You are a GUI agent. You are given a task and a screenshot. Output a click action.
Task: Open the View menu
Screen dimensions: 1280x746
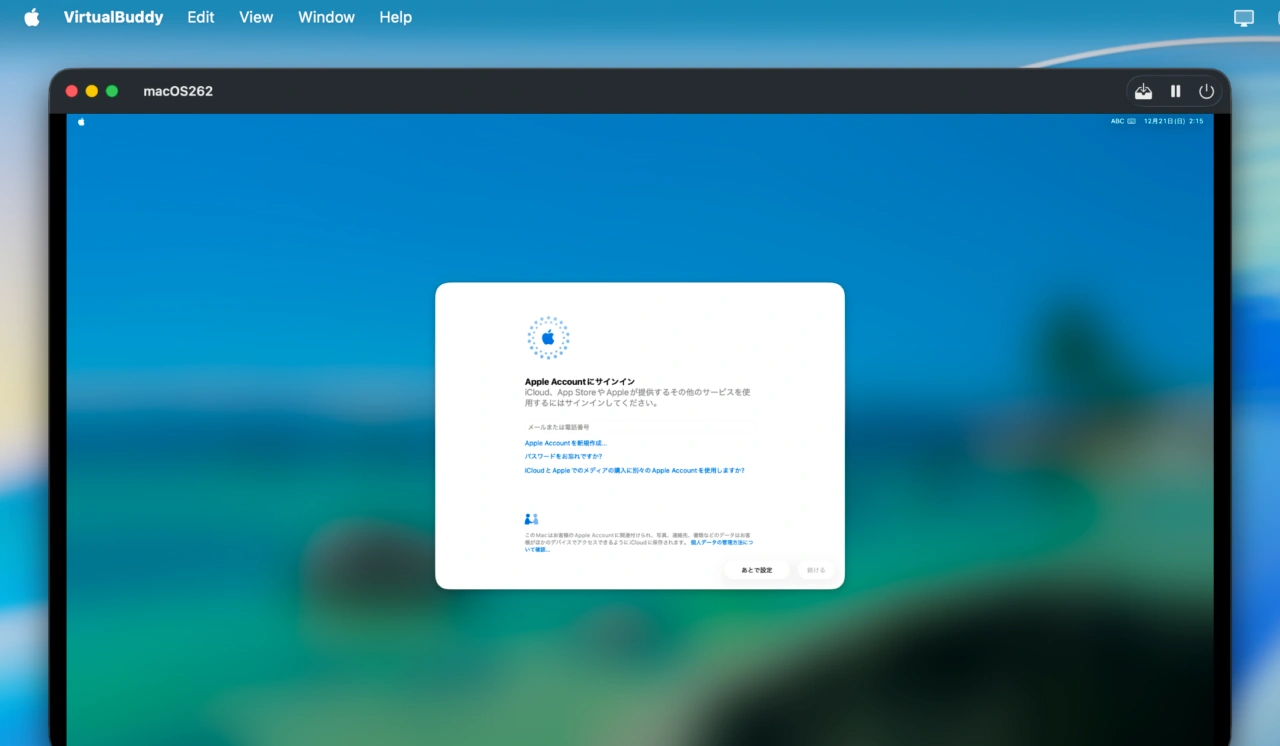(256, 17)
